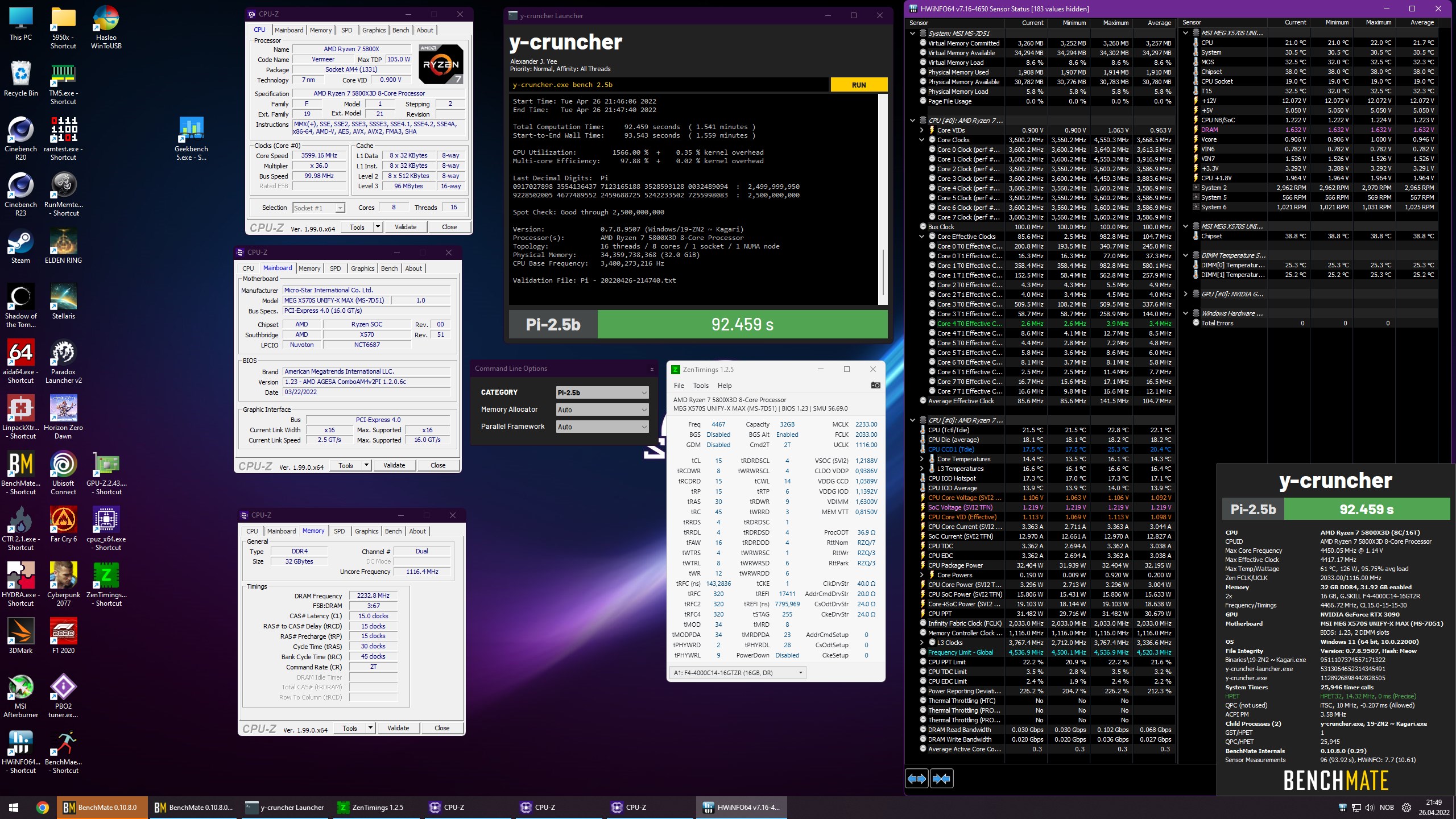Open the MSI Afterburner desktop icon

coord(20,696)
